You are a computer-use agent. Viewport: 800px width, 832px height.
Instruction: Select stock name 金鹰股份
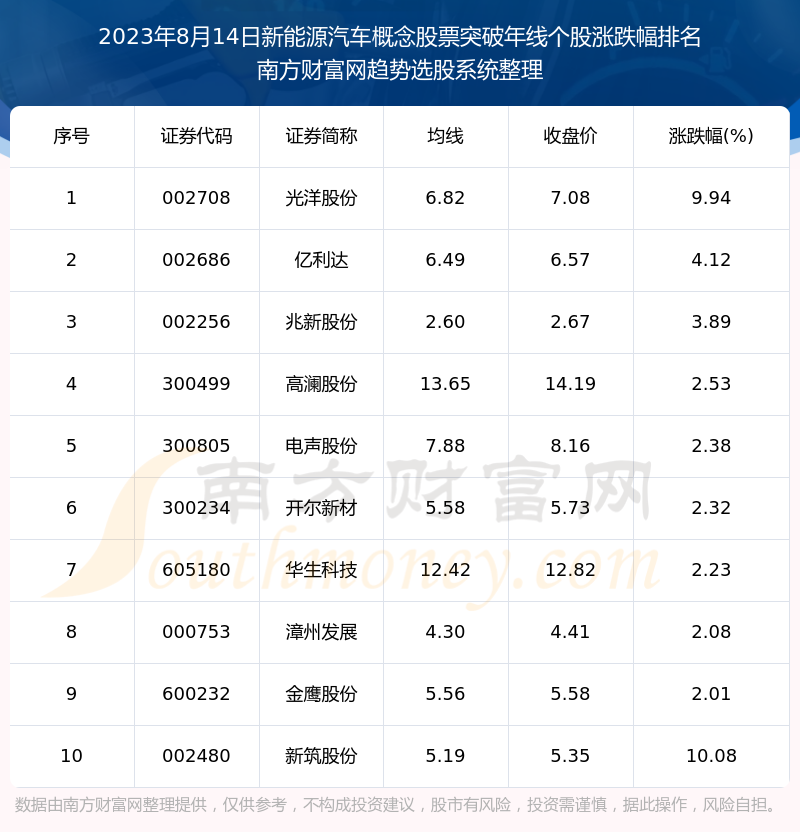point(321,695)
